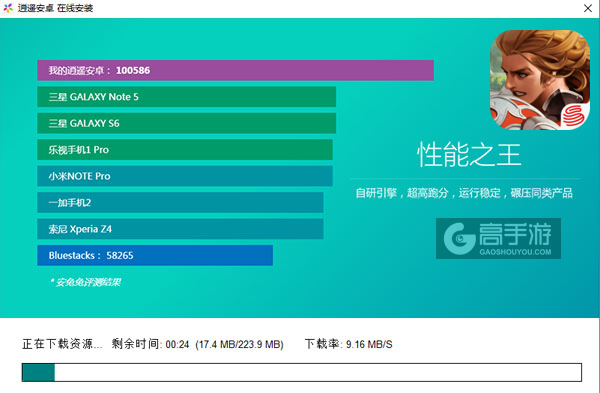Select the GALAXY S6 bar
Viewport: 600px width, 393px height.
point(187,123)
